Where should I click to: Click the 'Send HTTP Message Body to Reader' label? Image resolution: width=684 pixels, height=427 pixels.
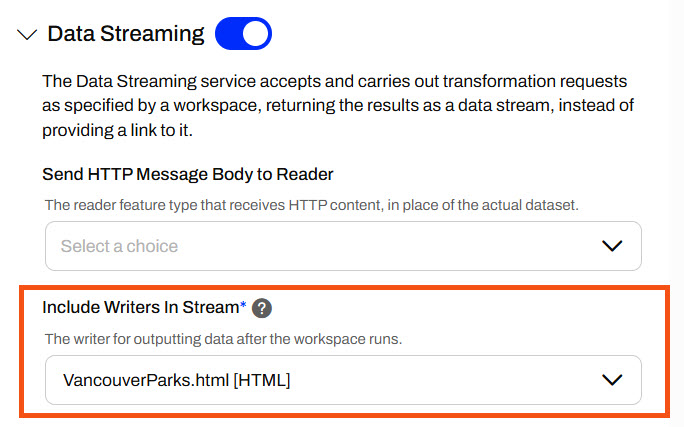coord(188,174)
